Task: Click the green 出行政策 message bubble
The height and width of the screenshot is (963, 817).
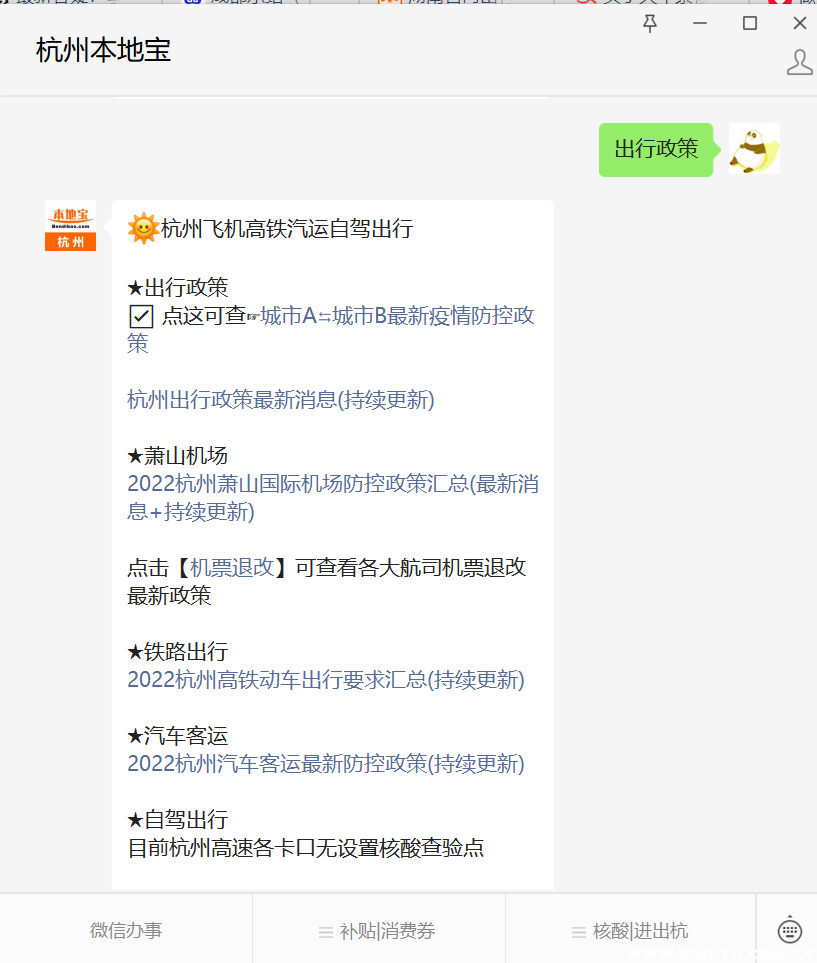Action: 656,149
